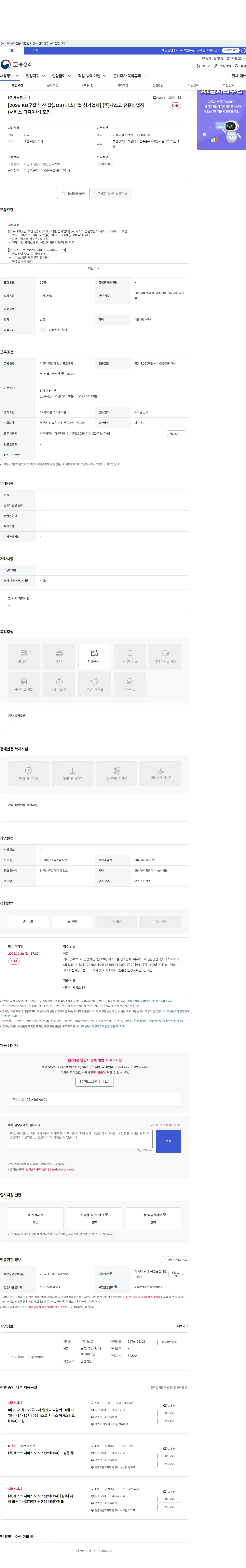Image resolution: width=246 pixels, height=1568 pixels.
Task: Open 개인정보보호법 상세 보기
Action: [x=95, y=1082]
